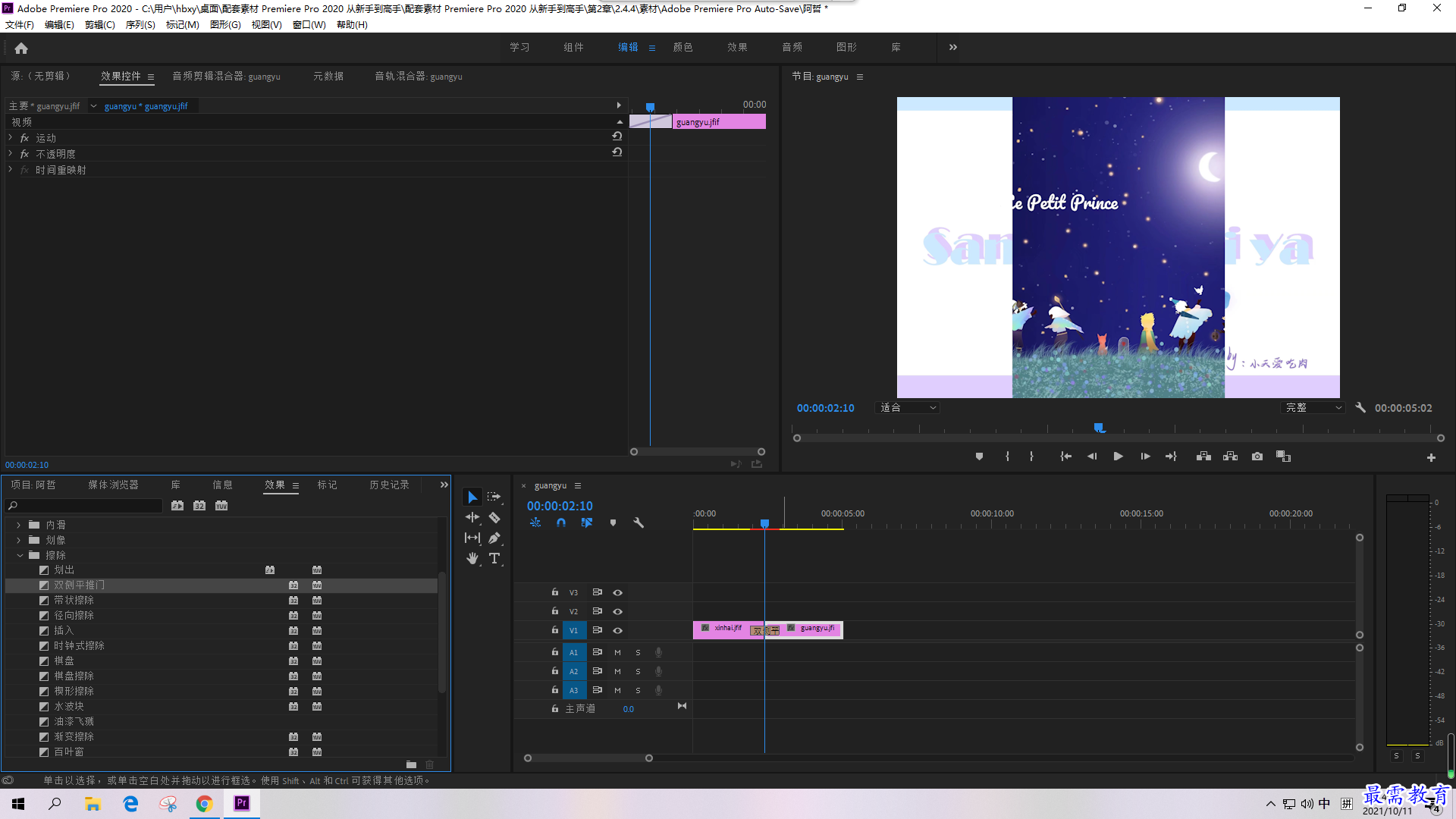
Task: Select the Type tool
Action: pyautogui.click(x=494, y=558)
